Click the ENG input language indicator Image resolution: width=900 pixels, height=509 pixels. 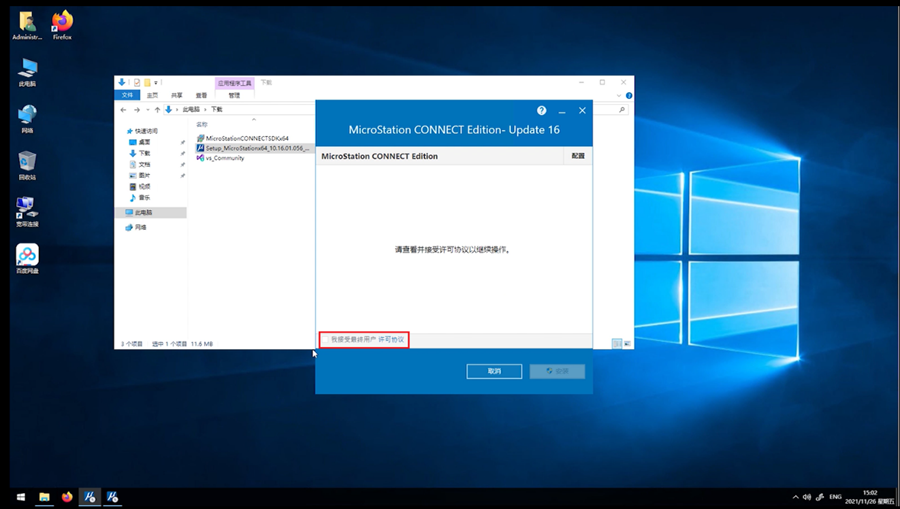point(836,497)
